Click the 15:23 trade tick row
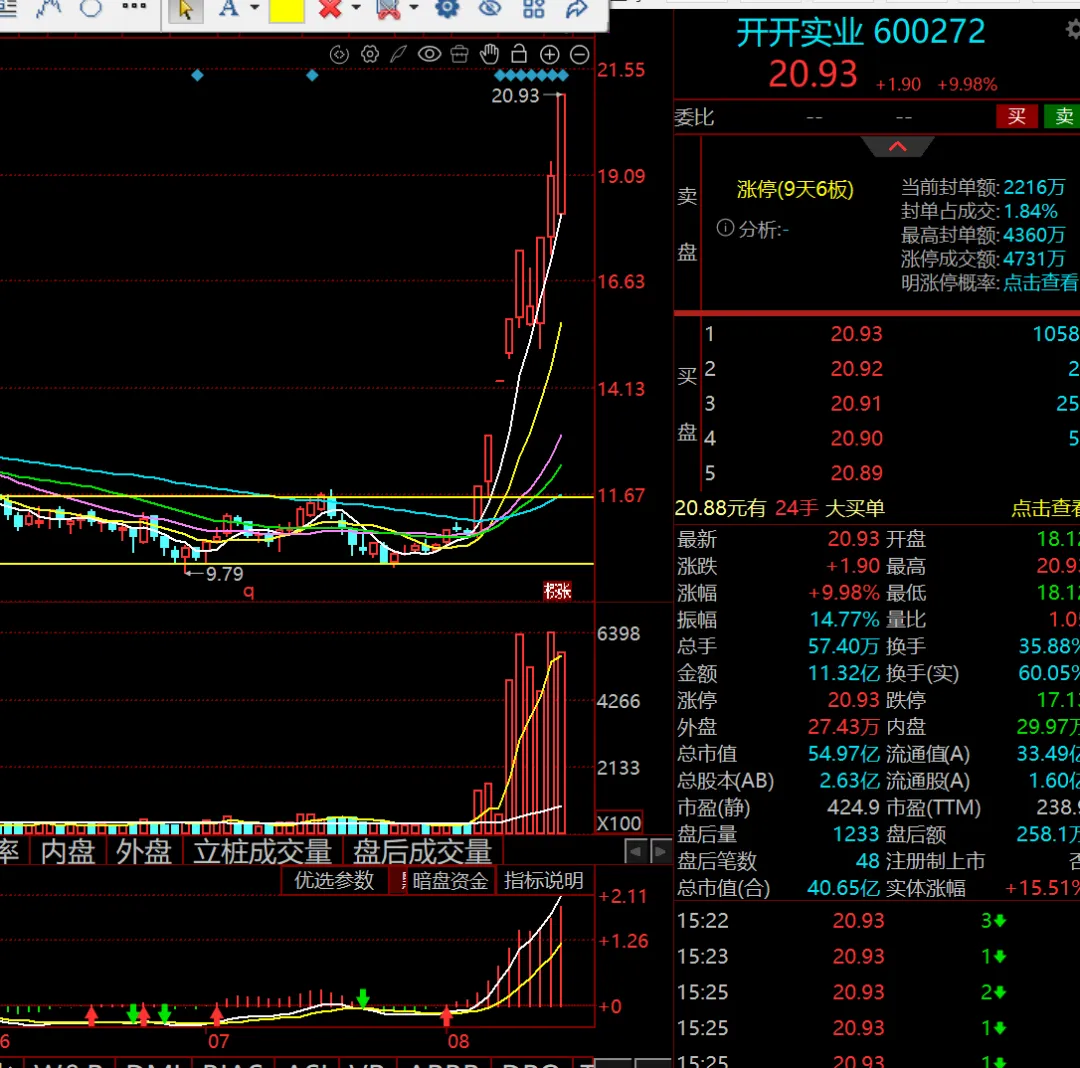 [x=877, y=956]
